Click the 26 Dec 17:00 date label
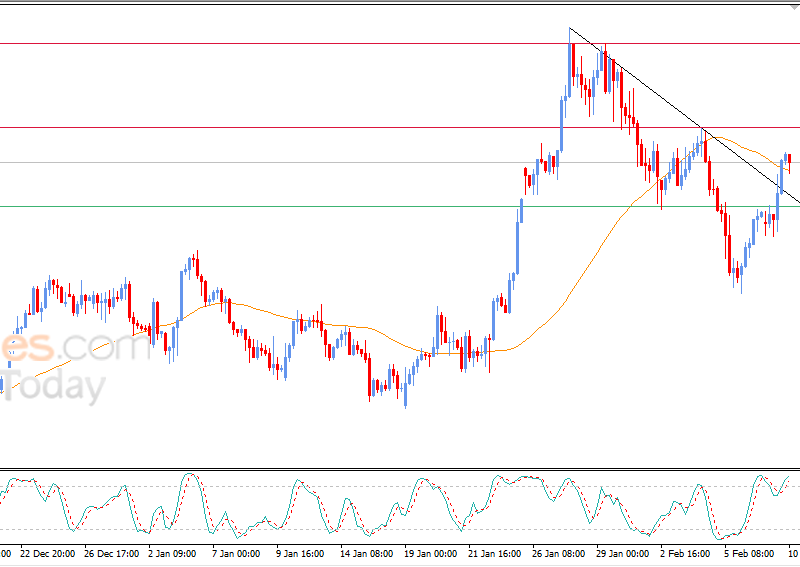Screen dimensions: 800x567 pos(112,553)
